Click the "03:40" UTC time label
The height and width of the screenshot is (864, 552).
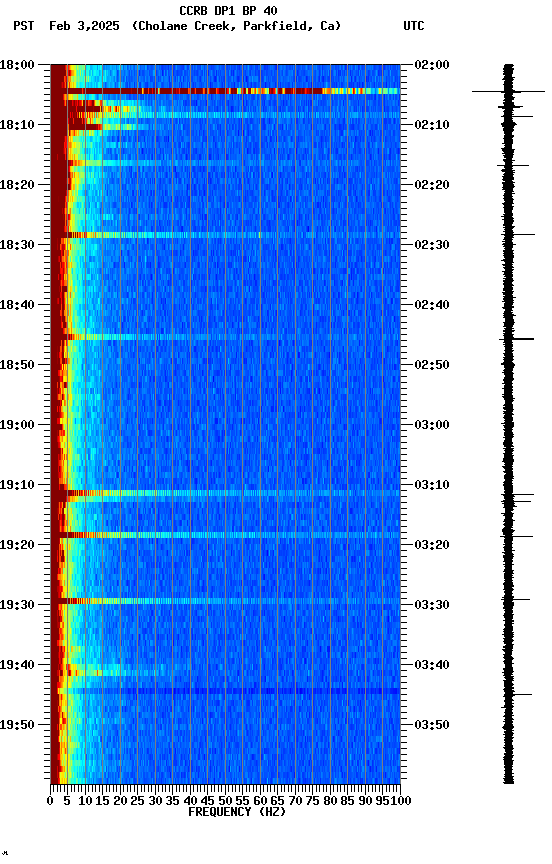point(432,666)
